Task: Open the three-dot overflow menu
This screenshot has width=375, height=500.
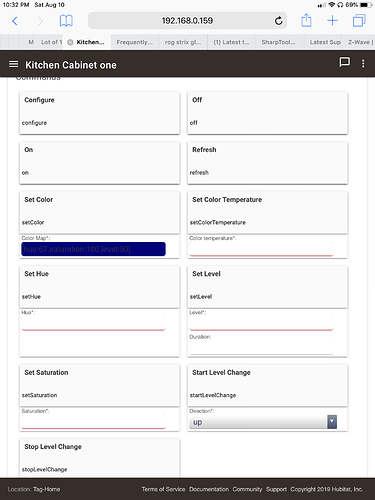Action: [363, 64]
